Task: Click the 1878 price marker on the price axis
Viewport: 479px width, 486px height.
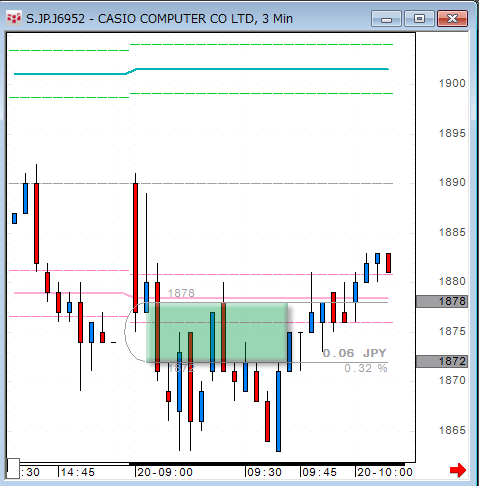Action: (442, 301)
